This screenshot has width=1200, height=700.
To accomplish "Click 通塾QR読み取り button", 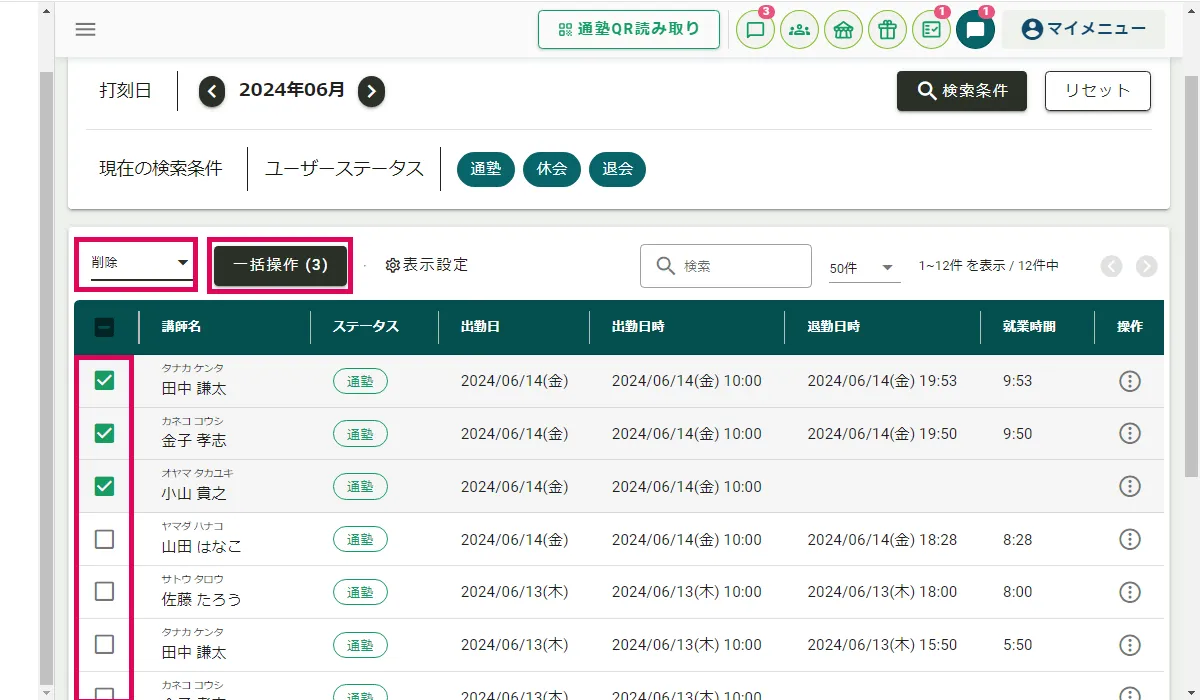I will pos(629,29).
